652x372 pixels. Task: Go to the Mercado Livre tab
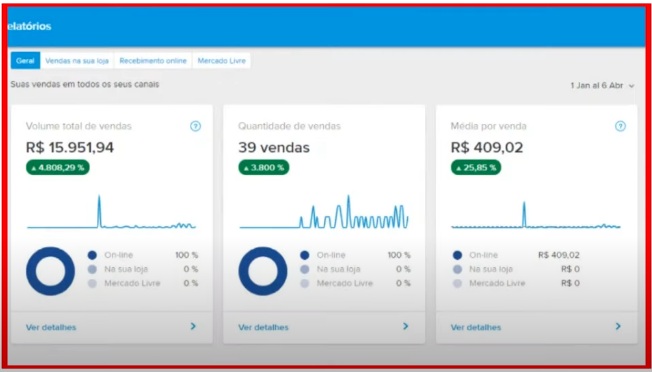221,61
